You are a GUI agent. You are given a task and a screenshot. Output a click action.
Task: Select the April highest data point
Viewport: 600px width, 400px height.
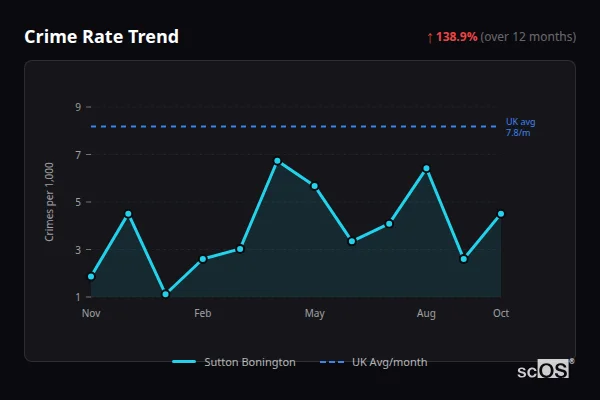point(277,161)
